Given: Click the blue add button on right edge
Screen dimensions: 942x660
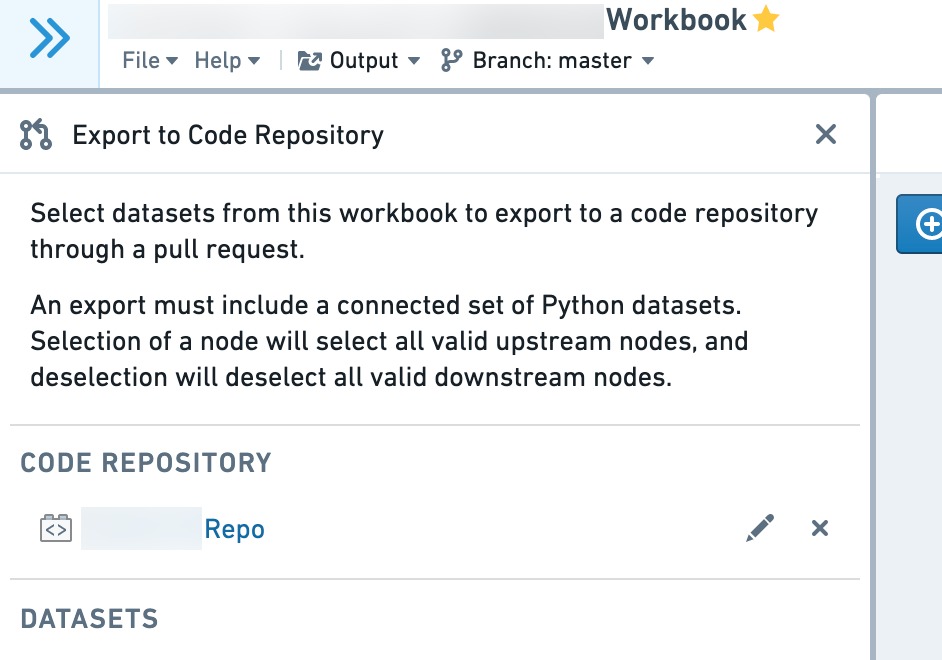Looking at the screenshot, I should click(x=920, y=224).
